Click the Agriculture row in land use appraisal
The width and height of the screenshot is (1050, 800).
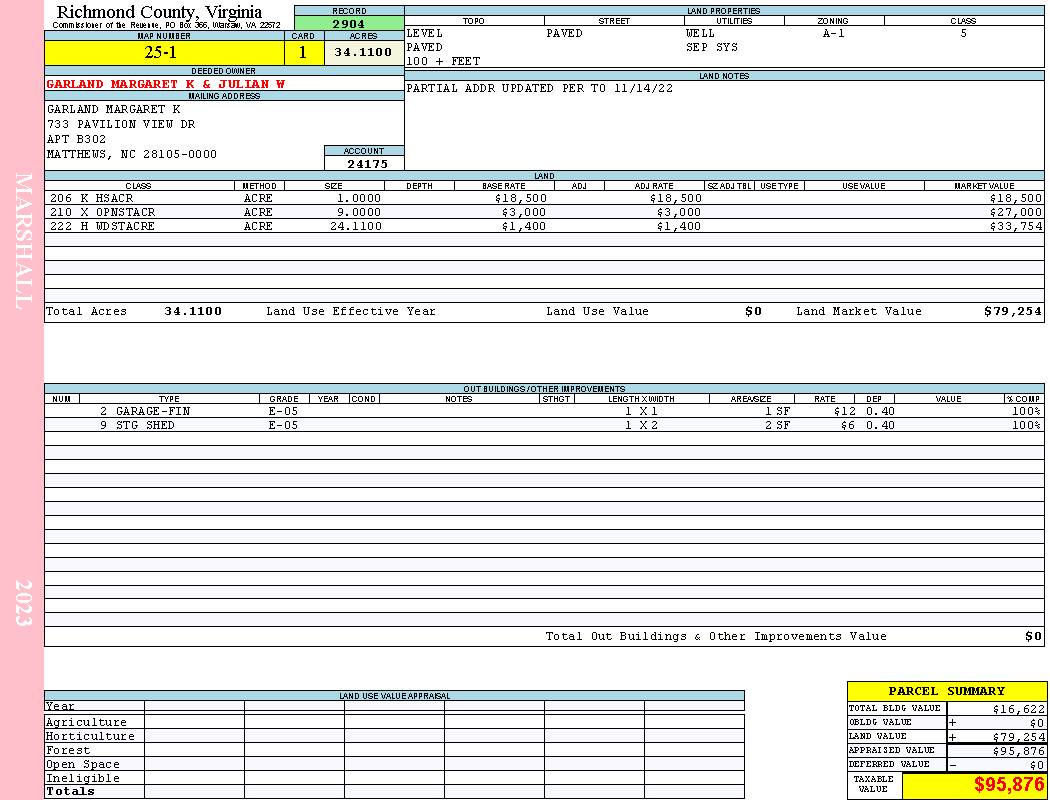click(394, 722)
